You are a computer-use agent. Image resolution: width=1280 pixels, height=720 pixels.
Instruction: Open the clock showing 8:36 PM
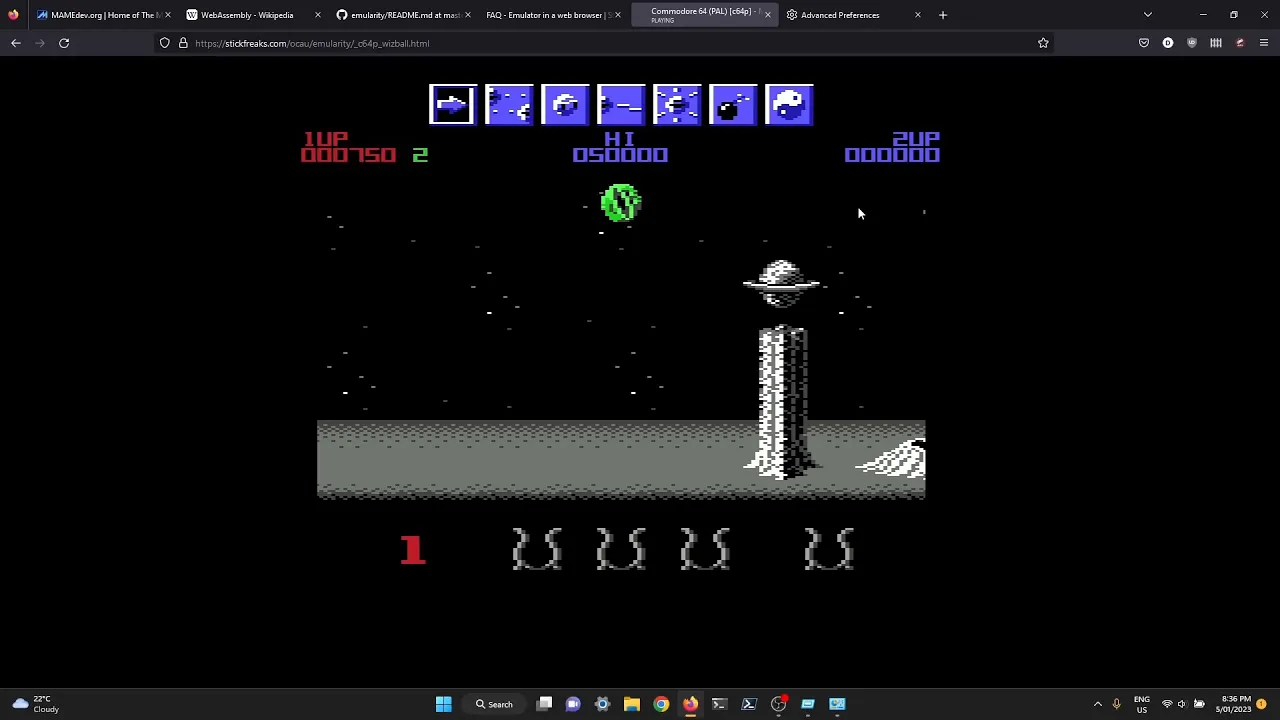1234,704
